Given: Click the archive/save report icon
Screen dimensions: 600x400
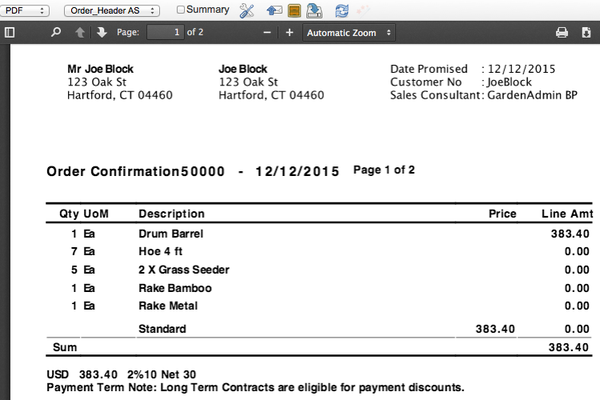Looking at the screenshot, I should [x=314, y=10].
